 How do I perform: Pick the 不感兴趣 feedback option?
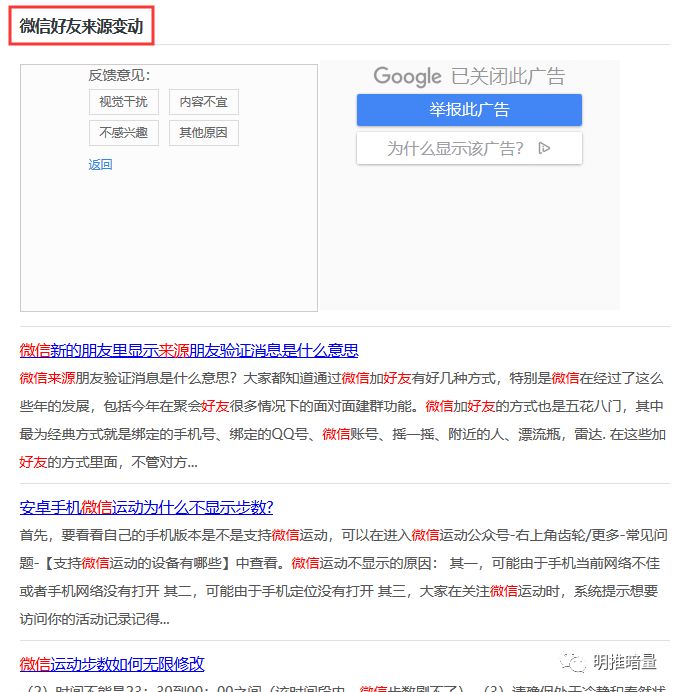pos(124,133)
